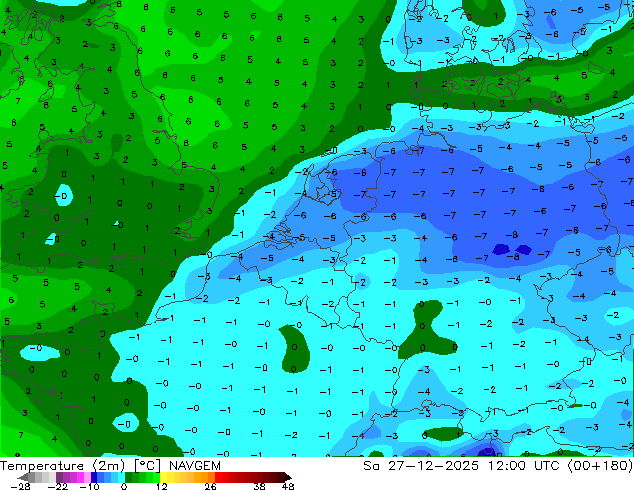Click the gray left arrow end of the color scale

point(23,477)
